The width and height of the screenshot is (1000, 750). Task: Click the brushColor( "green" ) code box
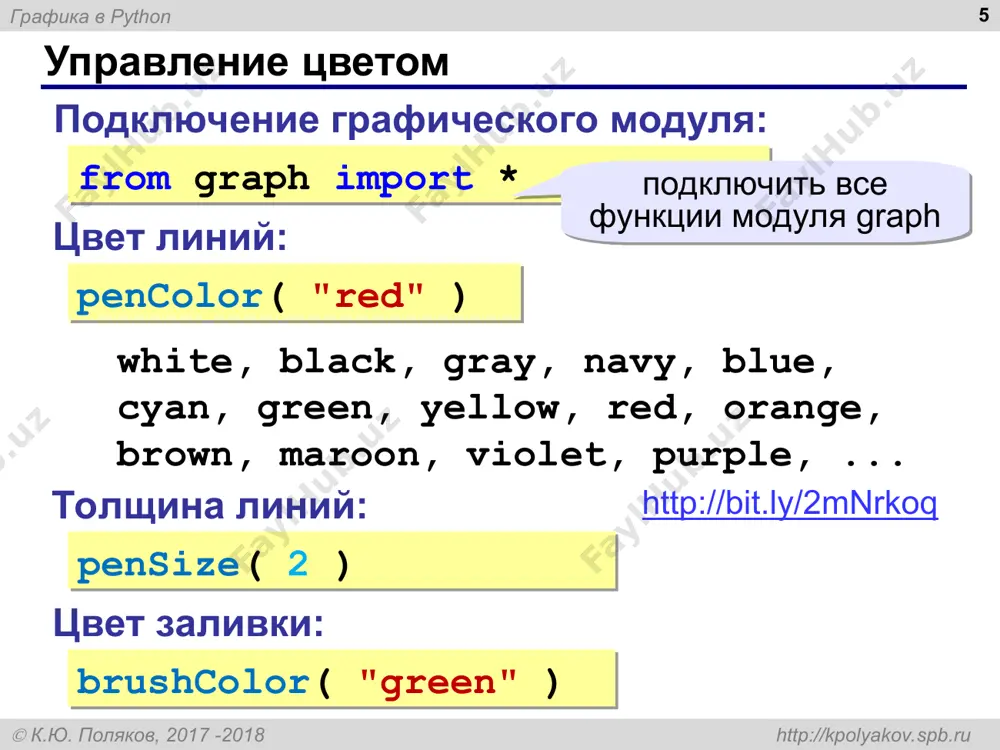click(x=342, y=679)
